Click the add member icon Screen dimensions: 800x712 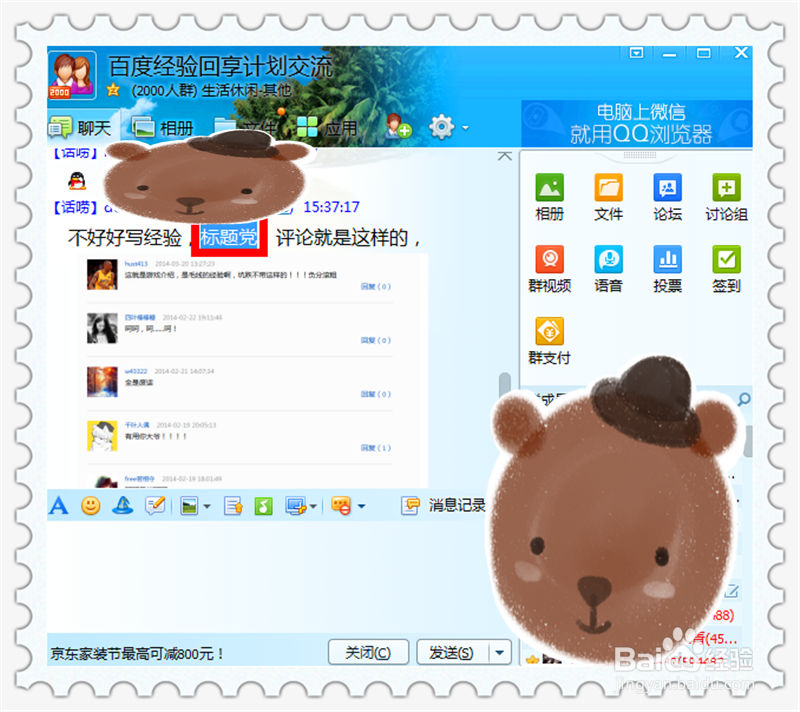pos(398,126)
